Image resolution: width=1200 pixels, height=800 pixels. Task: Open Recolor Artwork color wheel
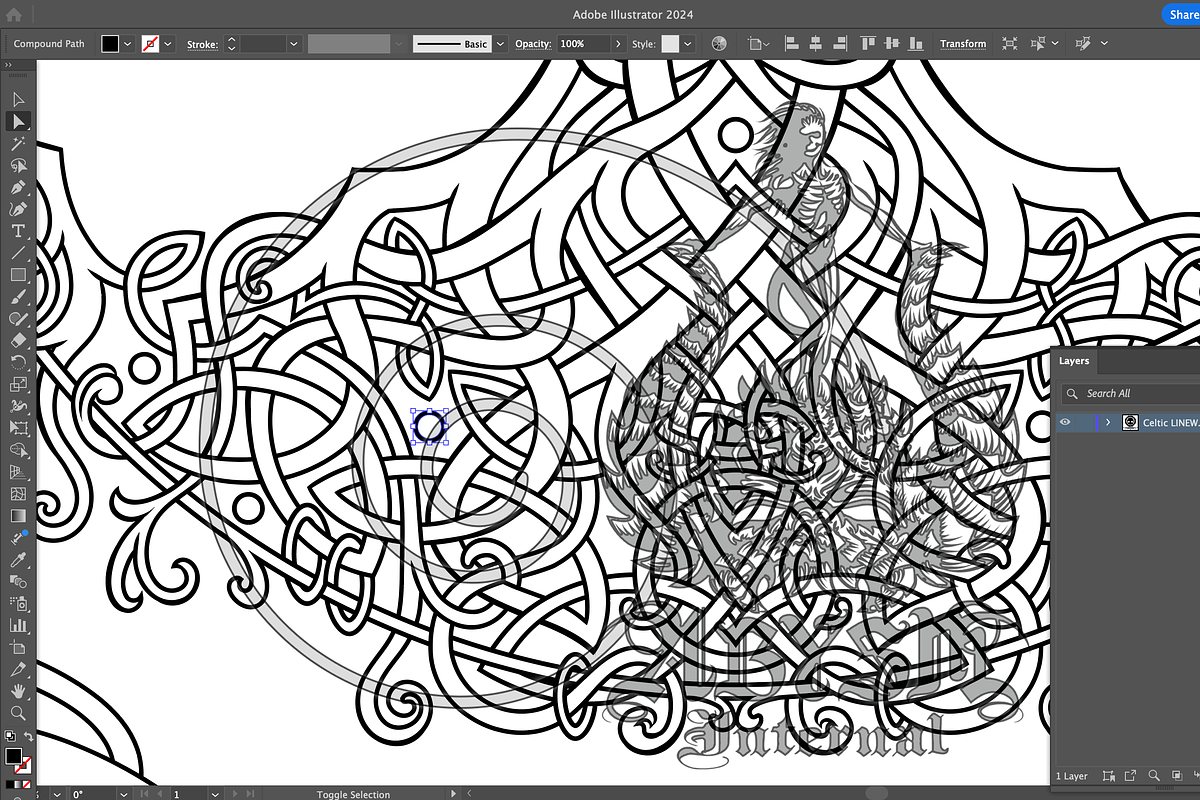pyautogui.click(x=719, y=44)
